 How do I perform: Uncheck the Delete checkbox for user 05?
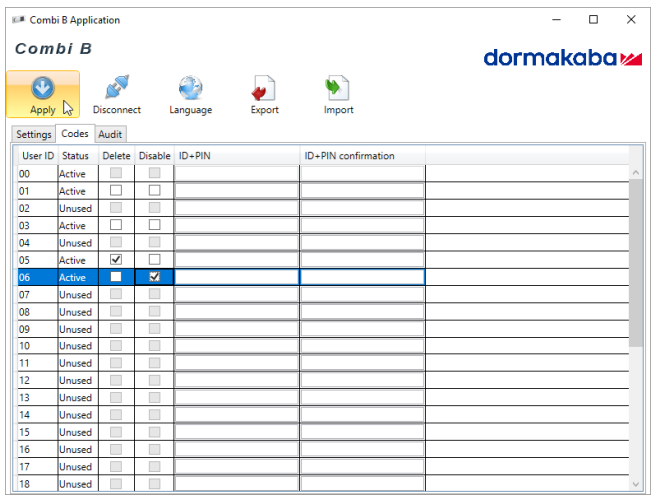pos(116,260)
